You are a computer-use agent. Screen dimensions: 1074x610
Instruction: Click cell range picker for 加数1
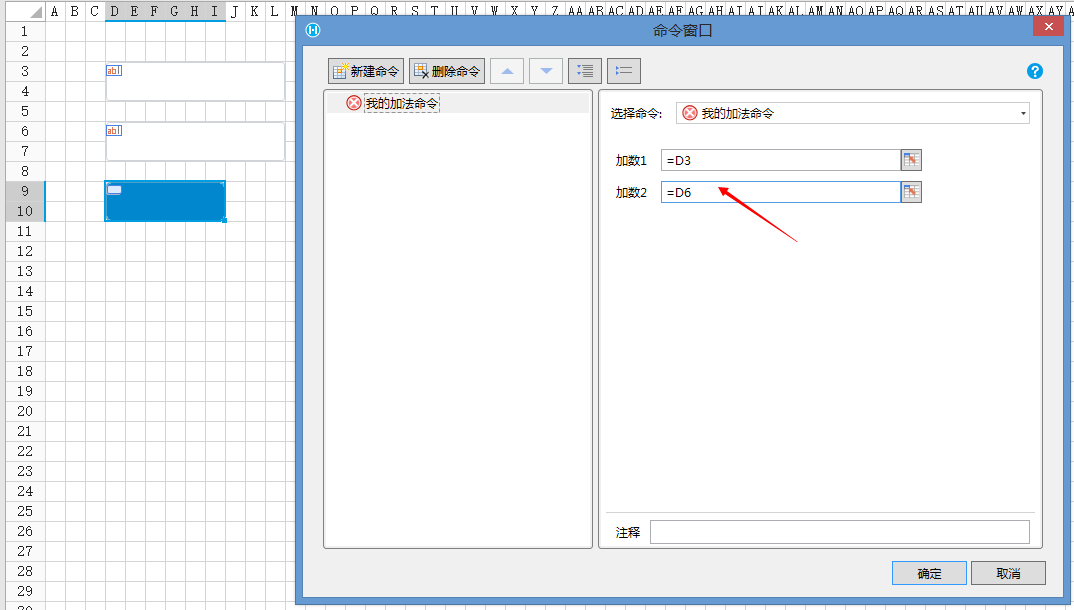point(911,160)
